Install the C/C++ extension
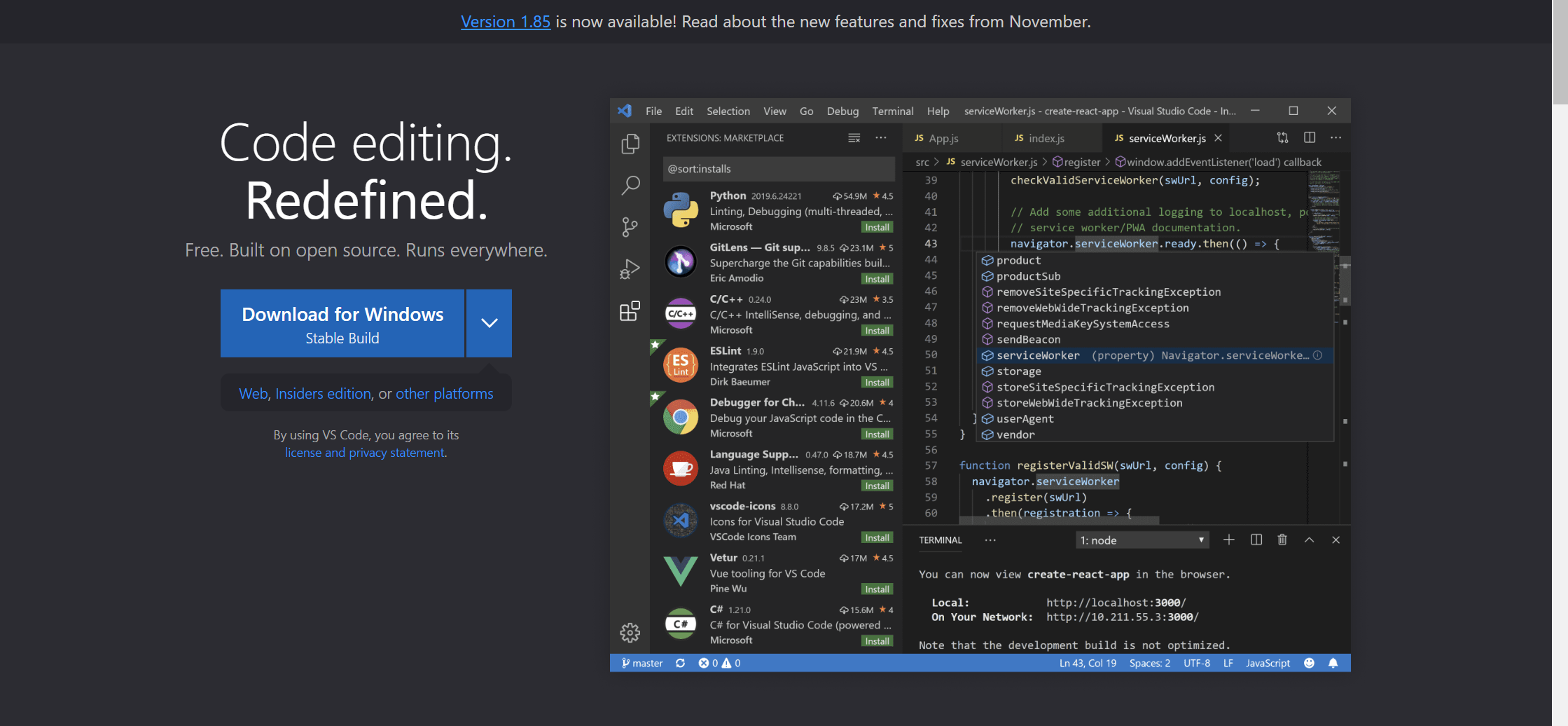This screenshot has width=1568, height=726. (877, 331)
